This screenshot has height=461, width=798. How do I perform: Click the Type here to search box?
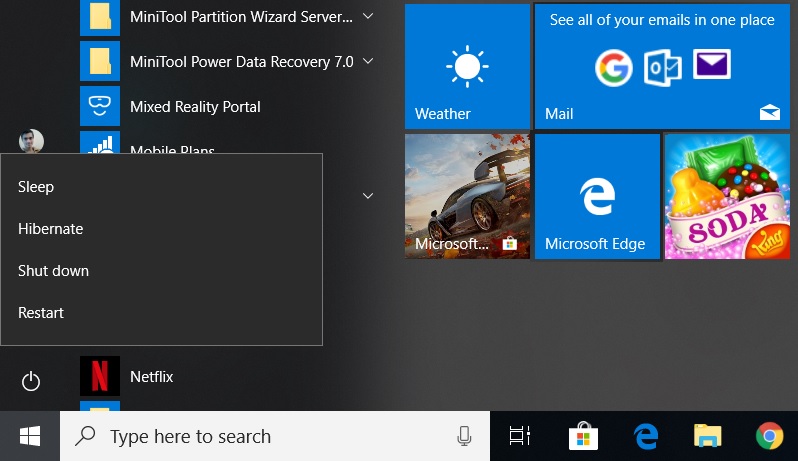[275, 436]
